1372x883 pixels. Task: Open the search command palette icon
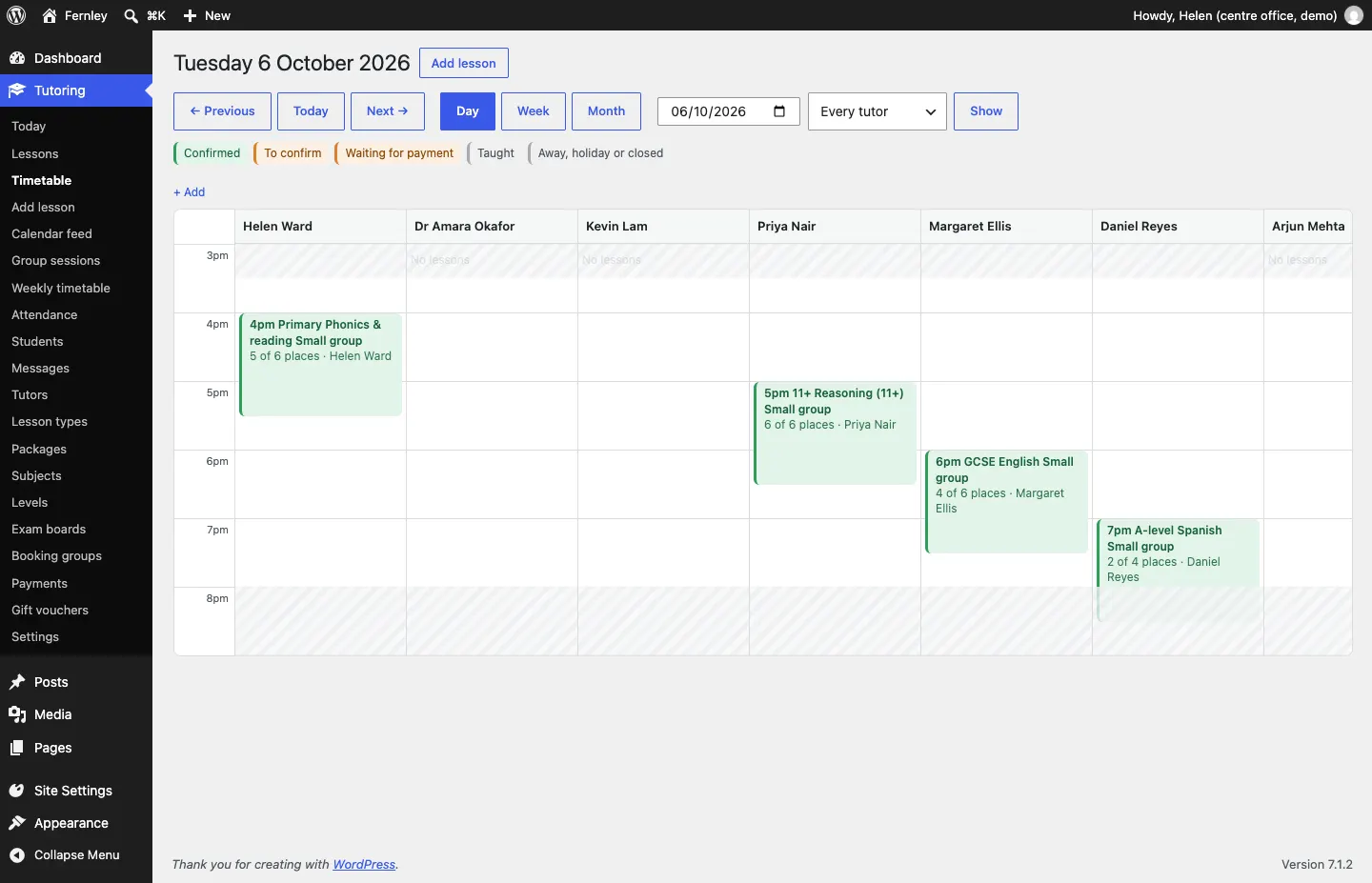[131, 15]
